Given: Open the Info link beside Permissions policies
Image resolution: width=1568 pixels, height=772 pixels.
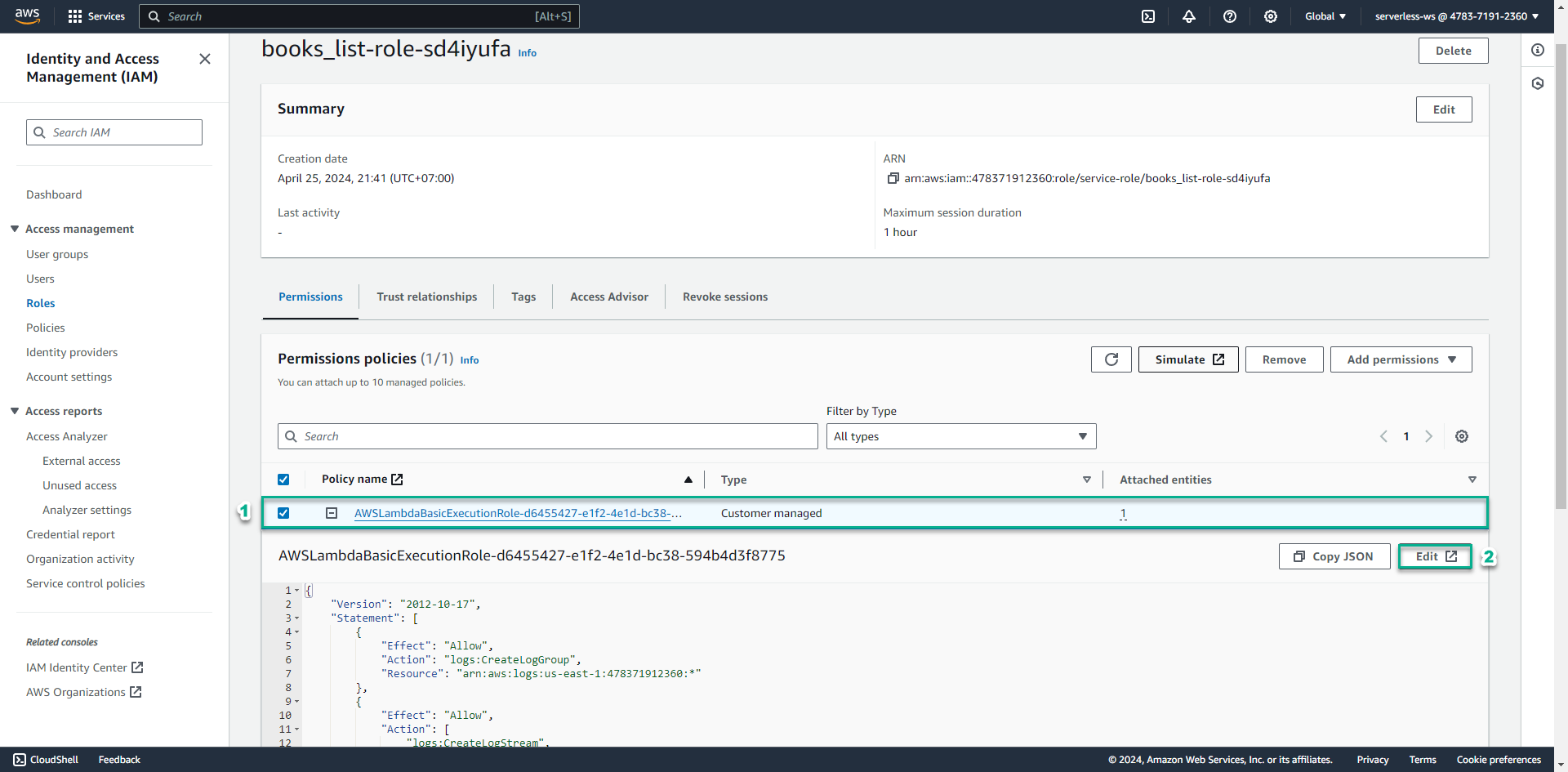Looking at the screenshot, I should pyautogui.click(x=470, y=360).
